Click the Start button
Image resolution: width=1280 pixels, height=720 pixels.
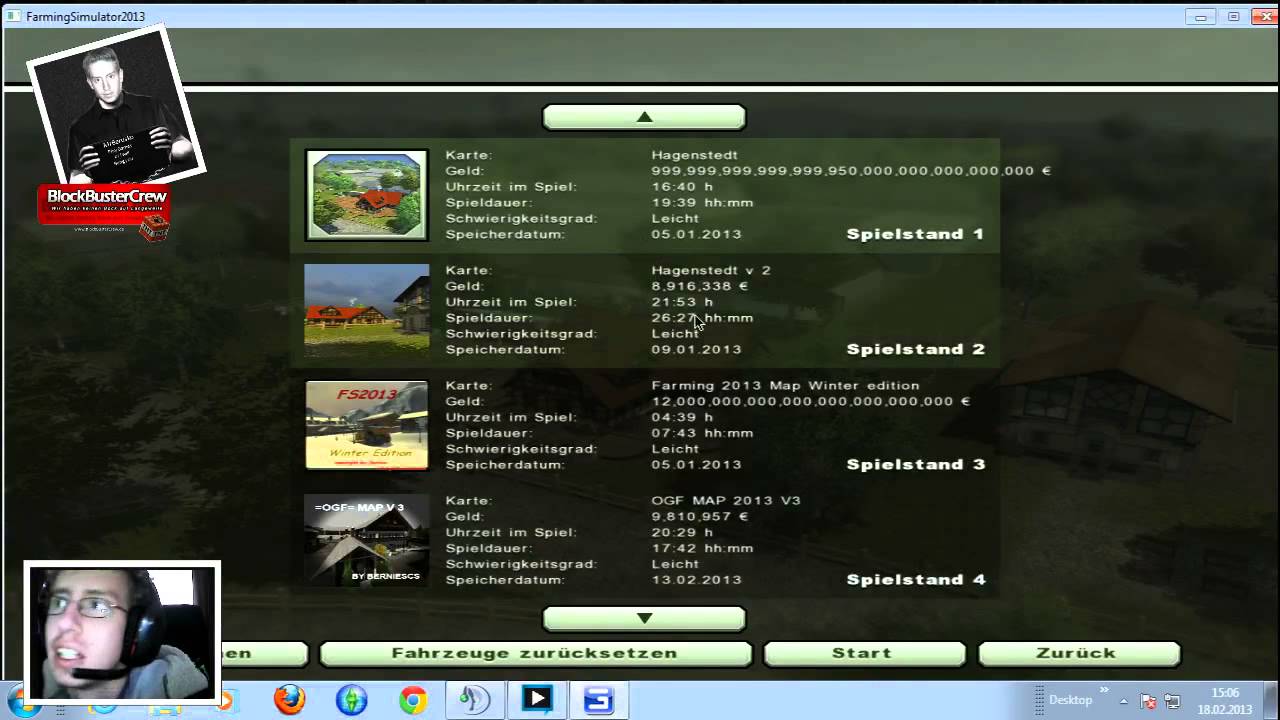coord(864,654)
